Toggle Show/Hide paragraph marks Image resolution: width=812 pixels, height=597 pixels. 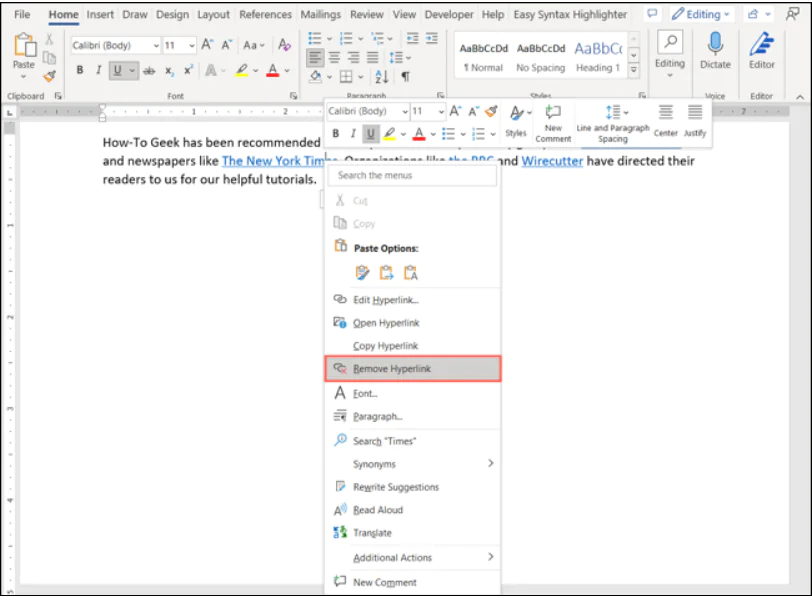406,77
